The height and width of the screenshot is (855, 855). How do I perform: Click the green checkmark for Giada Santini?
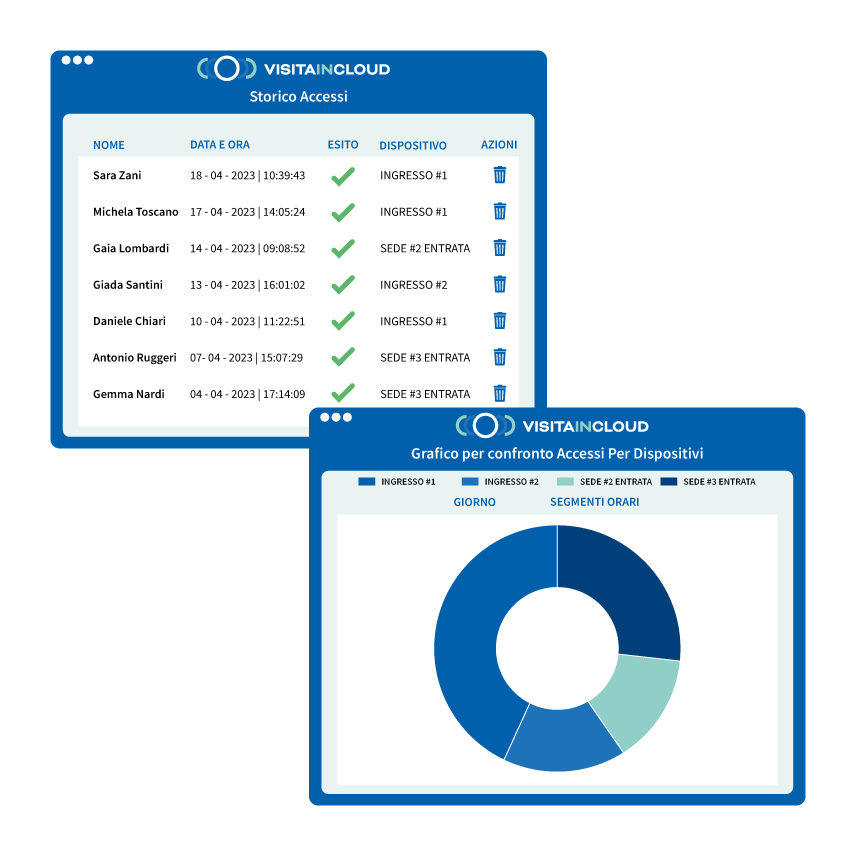343,285
